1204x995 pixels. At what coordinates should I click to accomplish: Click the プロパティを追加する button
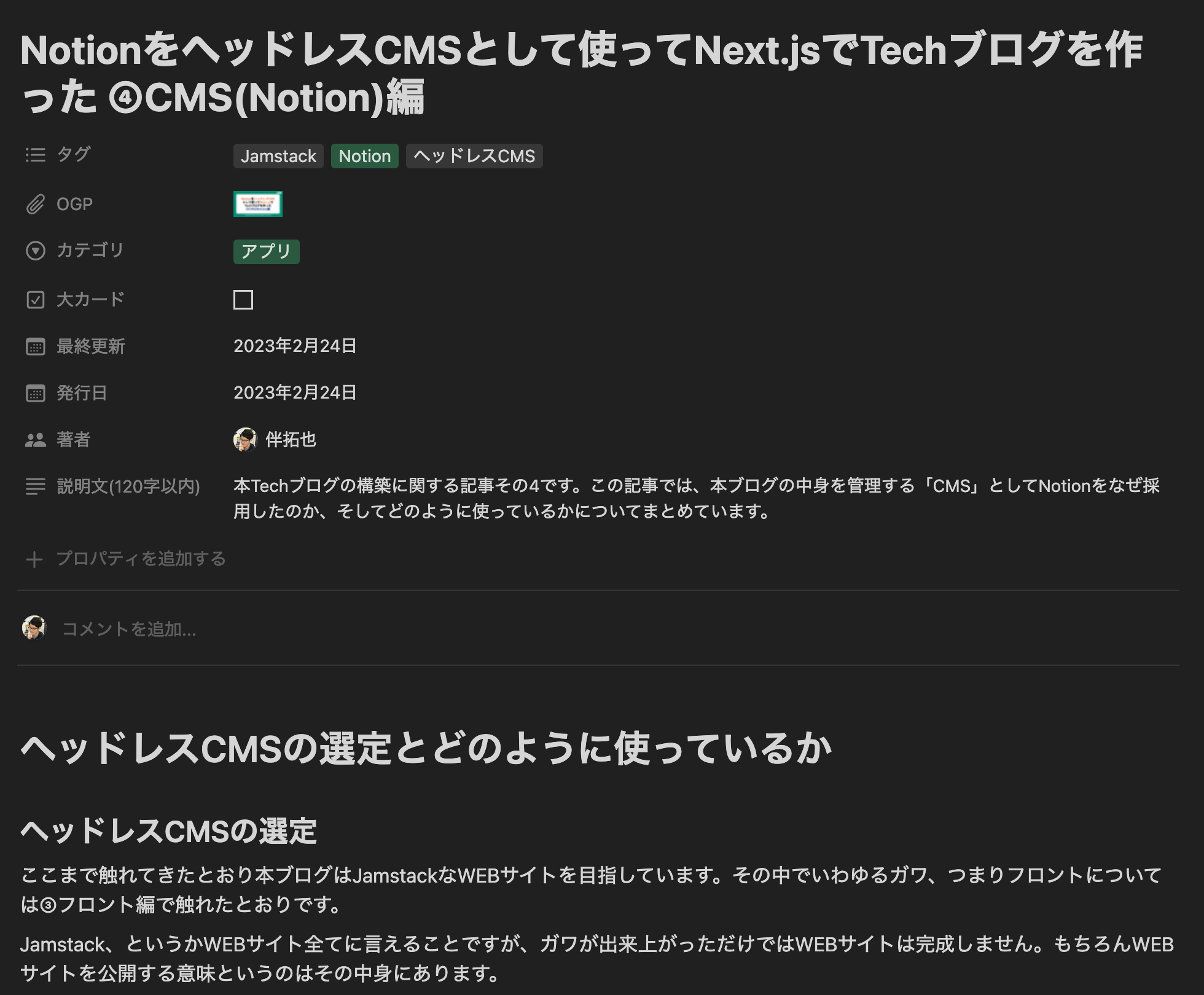click(x=141, y=559)
